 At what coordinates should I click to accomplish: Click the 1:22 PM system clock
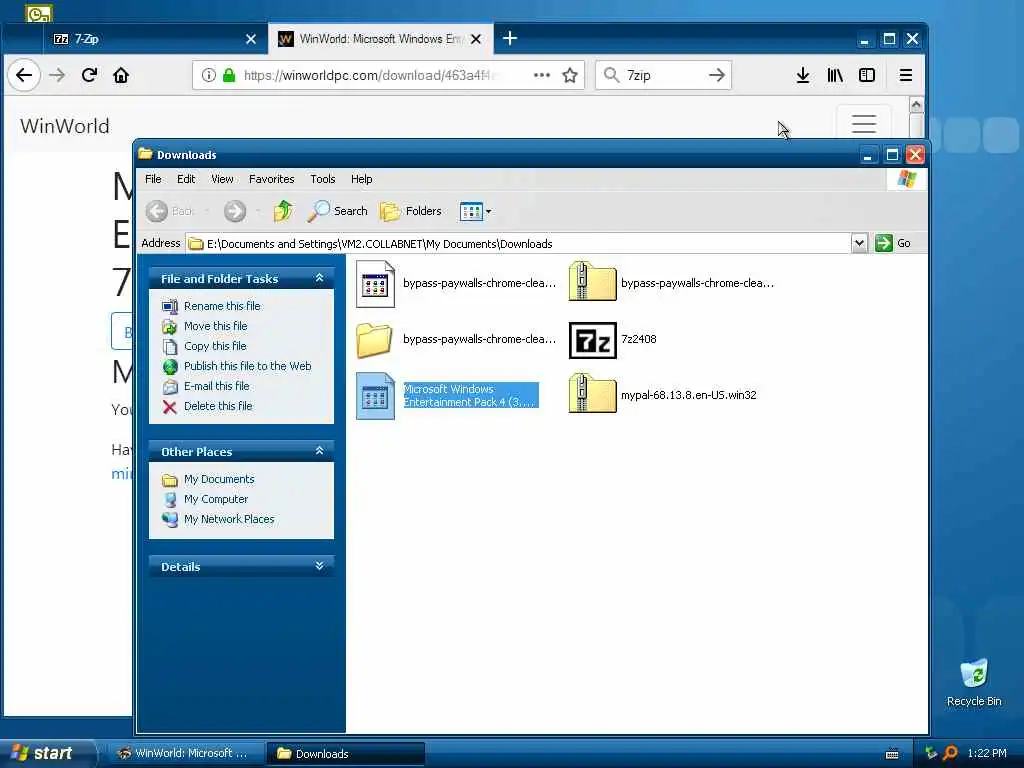tap(987, 753)
